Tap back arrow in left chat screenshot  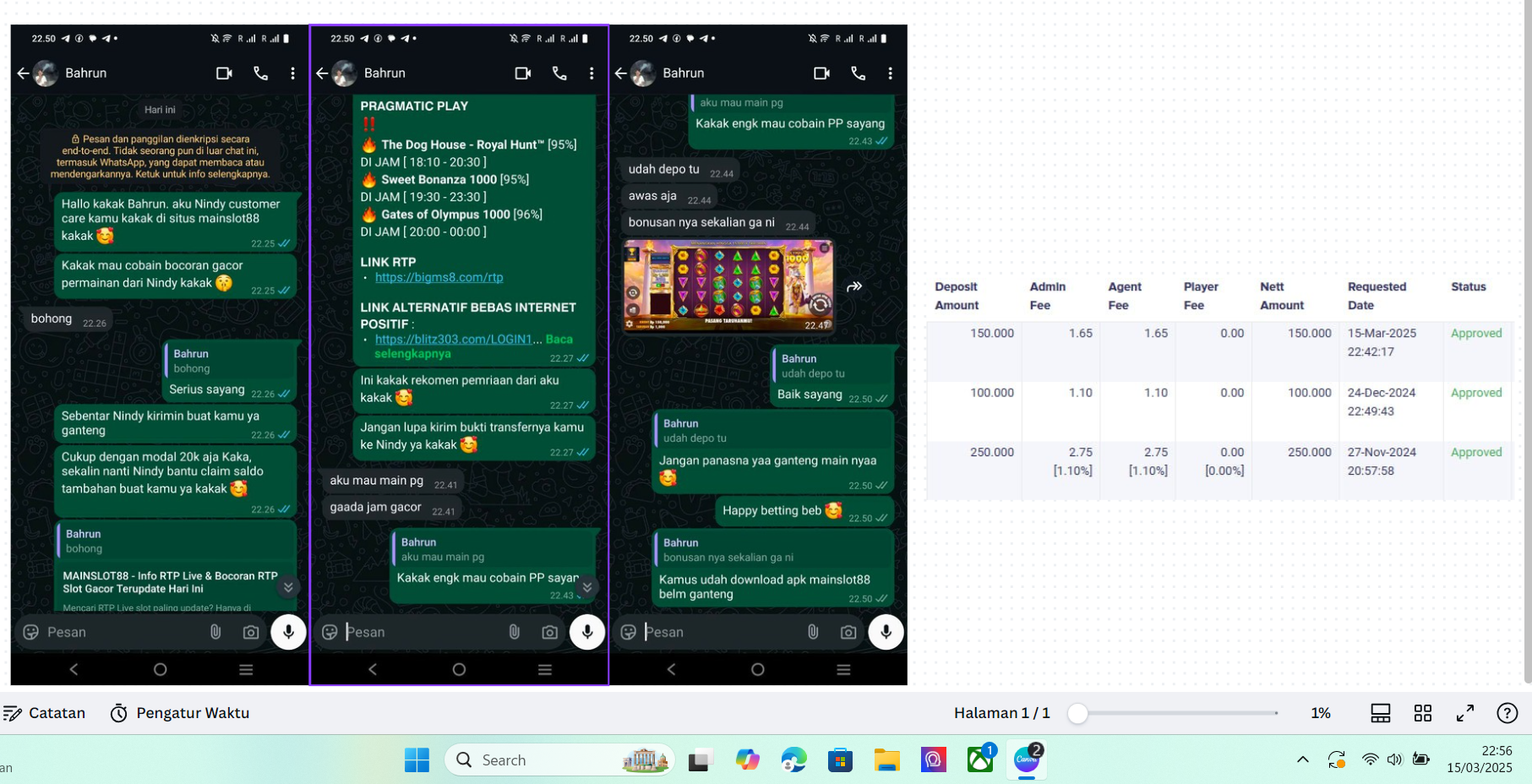23,73
